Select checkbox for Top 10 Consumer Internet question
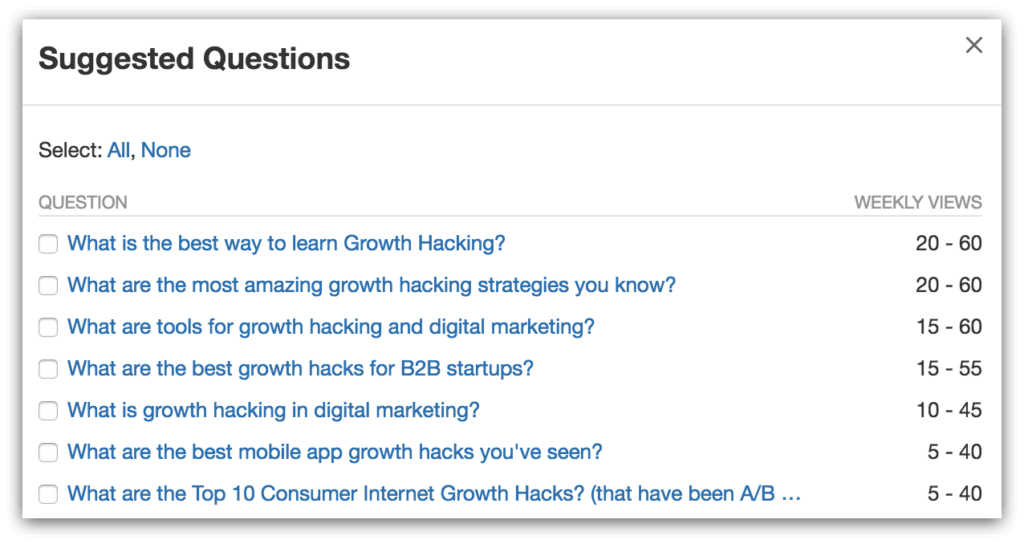 48,494
